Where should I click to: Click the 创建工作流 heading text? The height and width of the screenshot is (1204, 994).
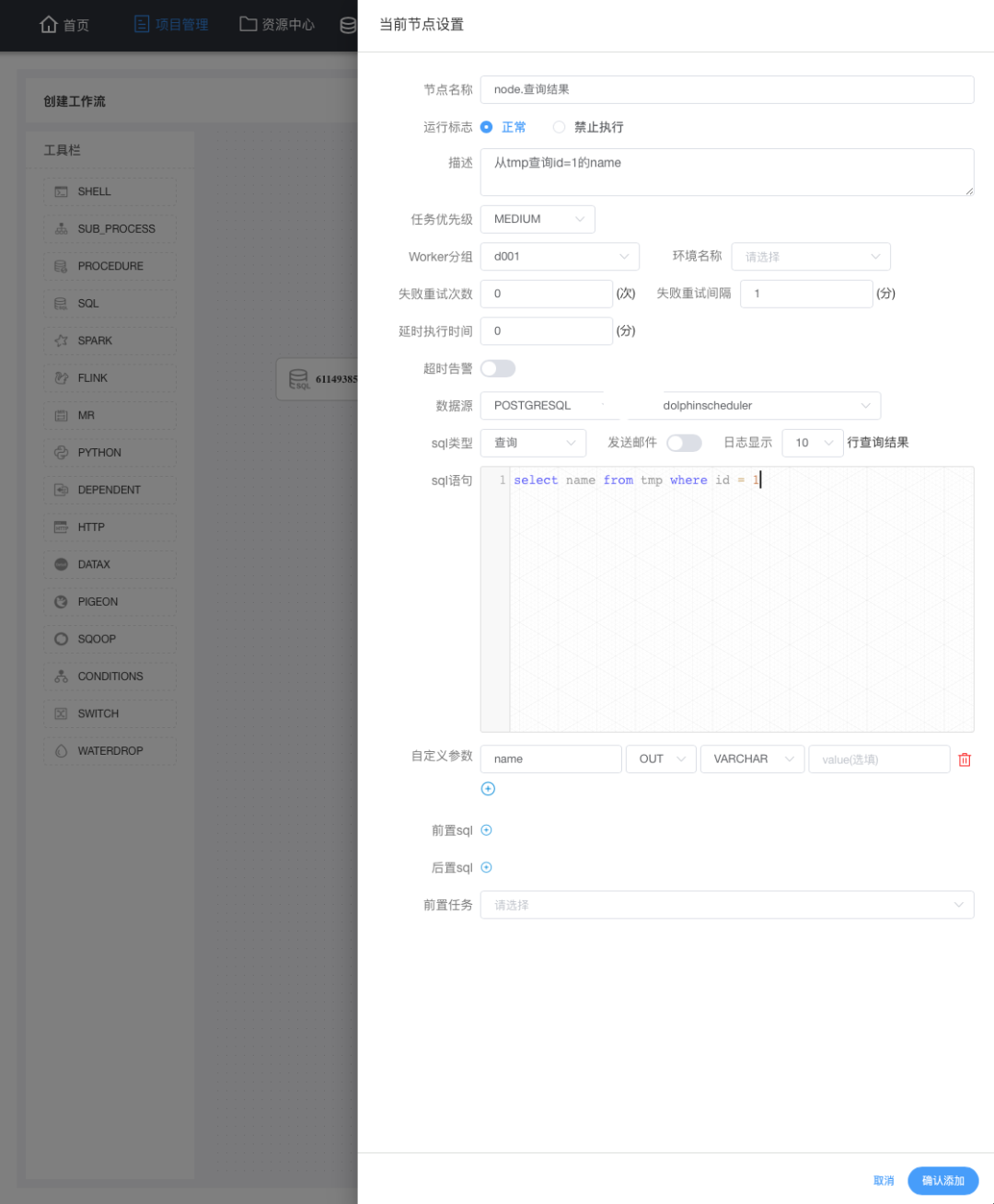[75, 101]
